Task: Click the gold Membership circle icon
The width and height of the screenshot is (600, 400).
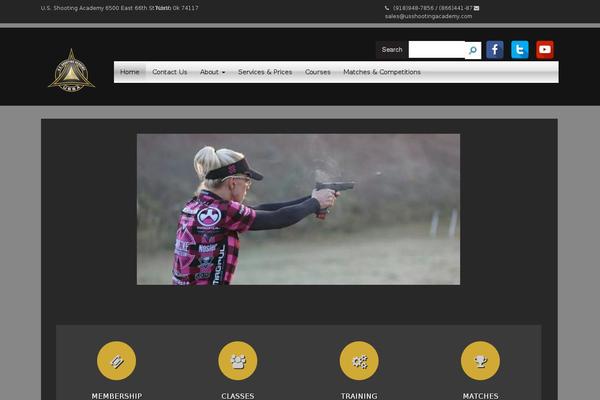Action: 116,361
